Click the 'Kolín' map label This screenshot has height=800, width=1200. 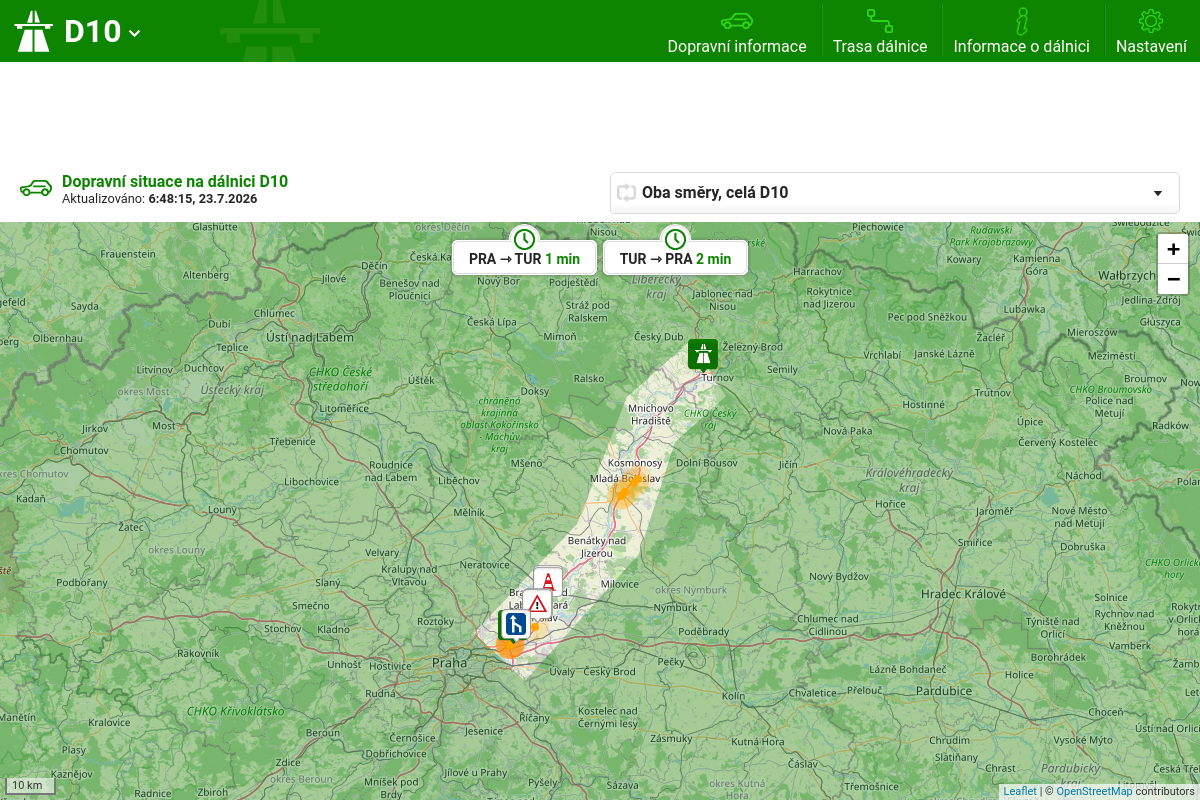pyautogui.click(x=733, y=696)
